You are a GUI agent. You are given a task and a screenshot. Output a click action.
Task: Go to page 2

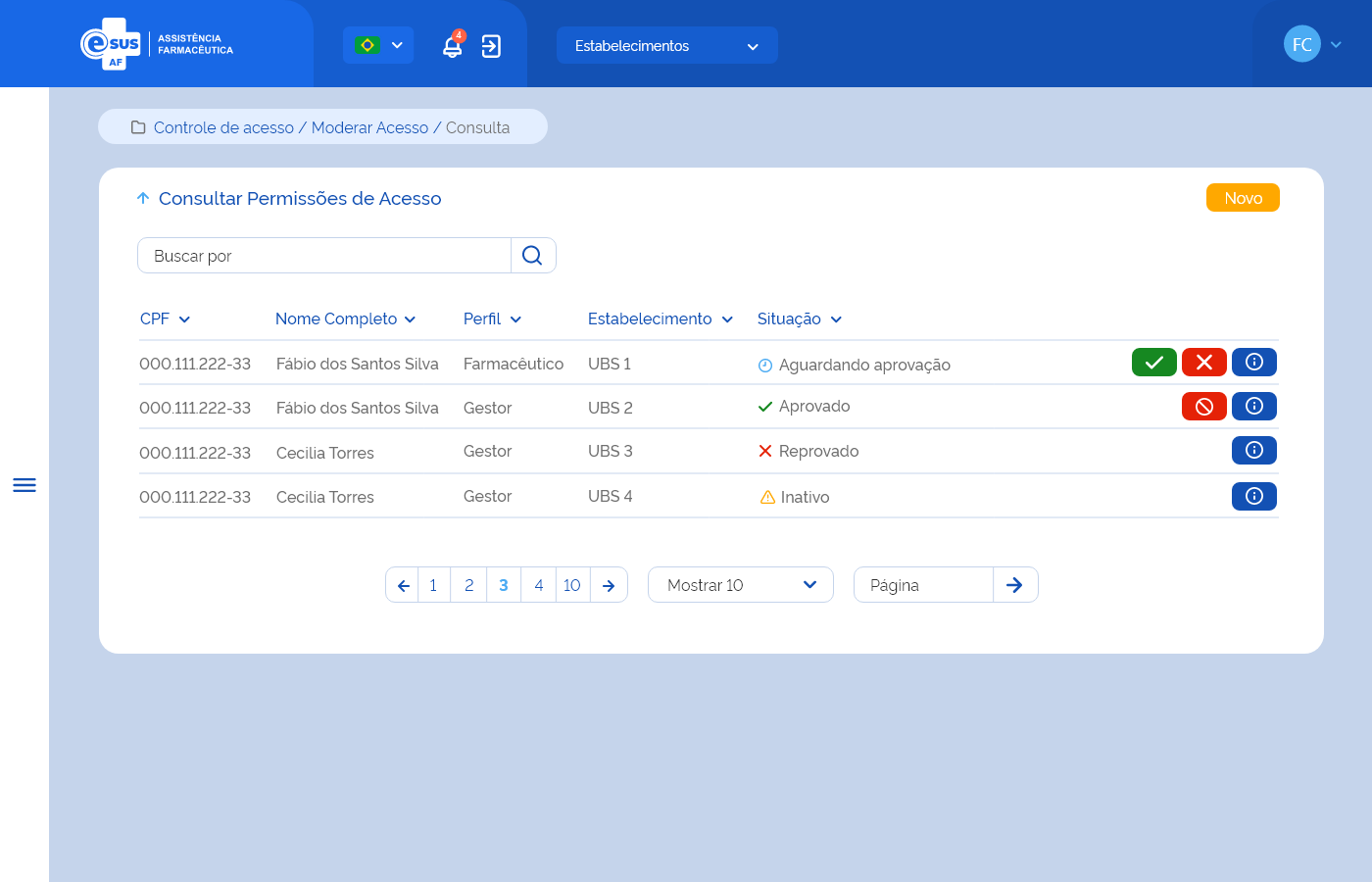(x=469, y=585)
